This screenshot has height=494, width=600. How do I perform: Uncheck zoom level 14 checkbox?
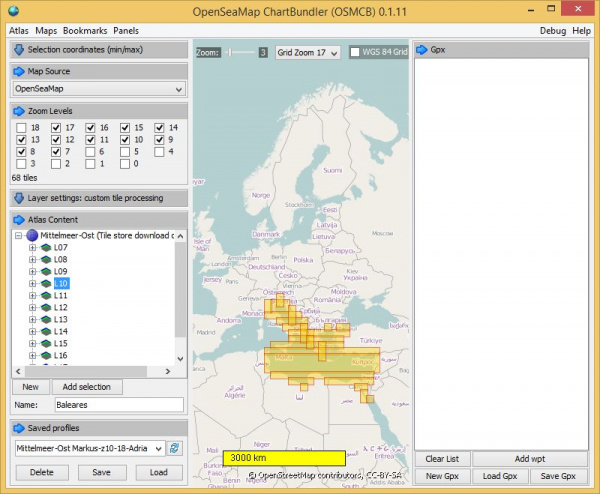point(159,128)
